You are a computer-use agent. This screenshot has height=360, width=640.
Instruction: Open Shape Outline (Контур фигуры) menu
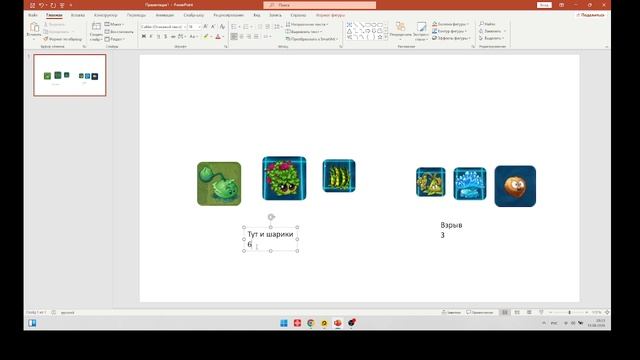pyautogui.click(x=450, y=31)
